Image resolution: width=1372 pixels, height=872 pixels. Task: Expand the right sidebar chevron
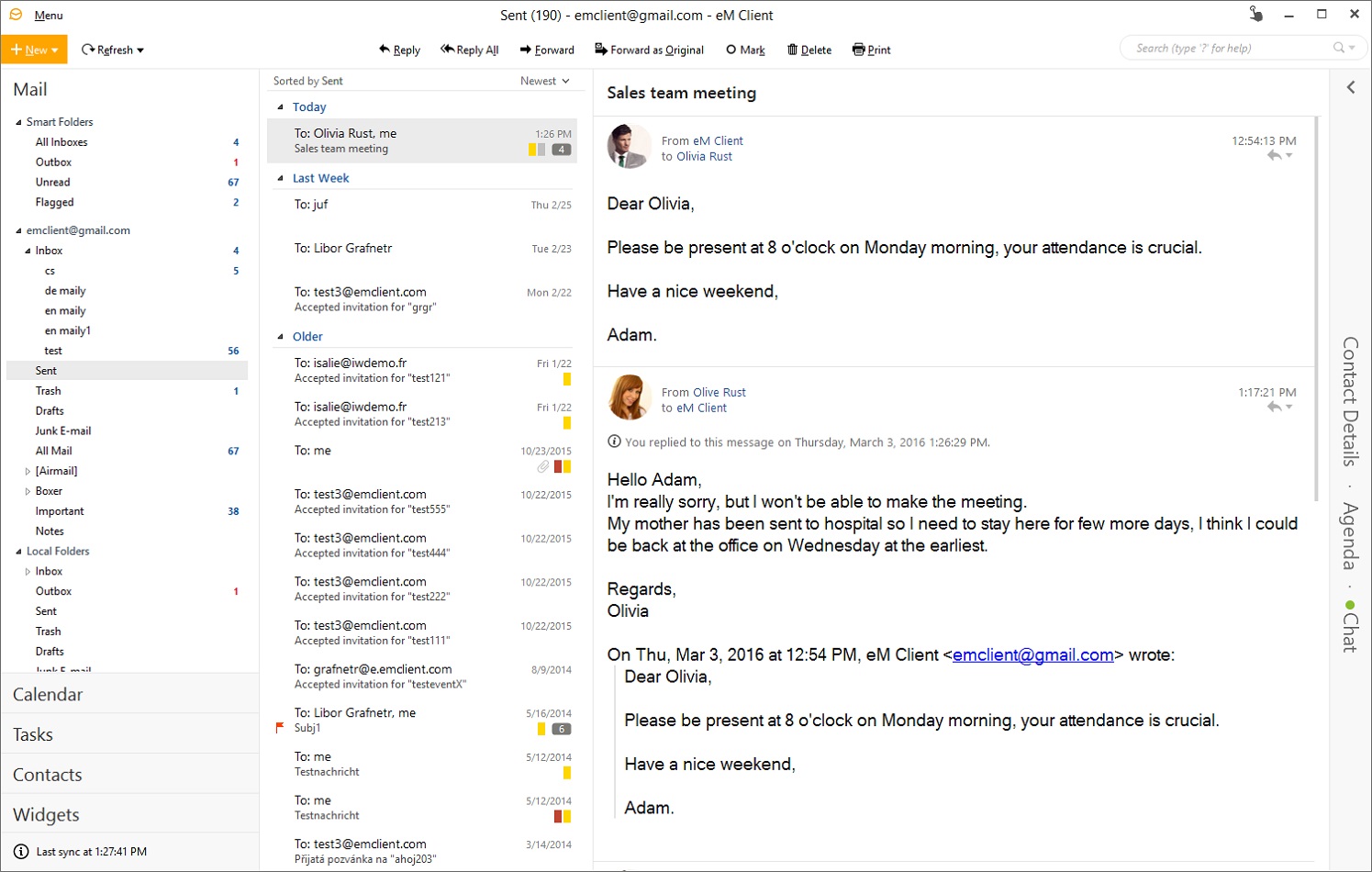pyautogui.click(x=1351, y=87)
